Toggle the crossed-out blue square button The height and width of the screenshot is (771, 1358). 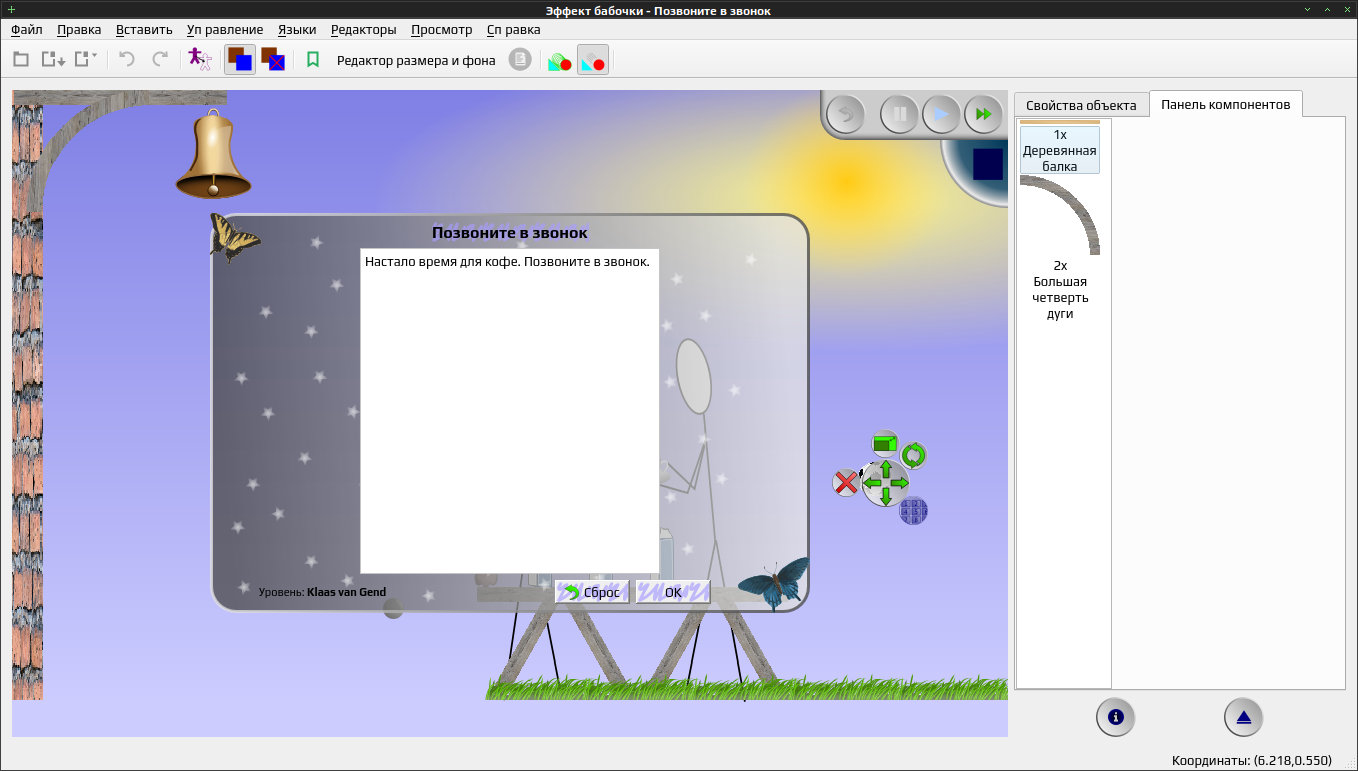(x=273, y=60)
